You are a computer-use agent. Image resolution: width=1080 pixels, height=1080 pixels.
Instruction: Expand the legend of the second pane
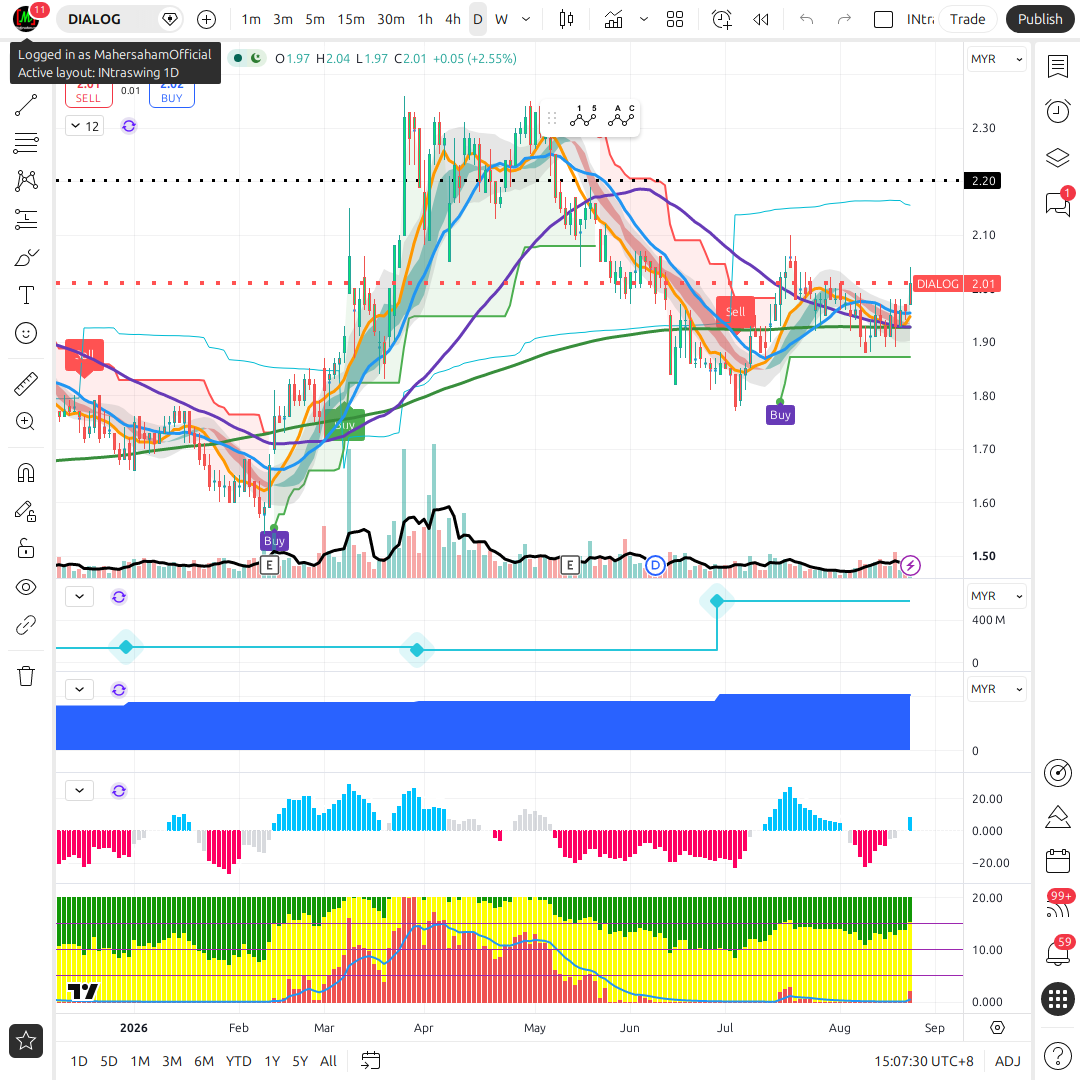(79, 596)
